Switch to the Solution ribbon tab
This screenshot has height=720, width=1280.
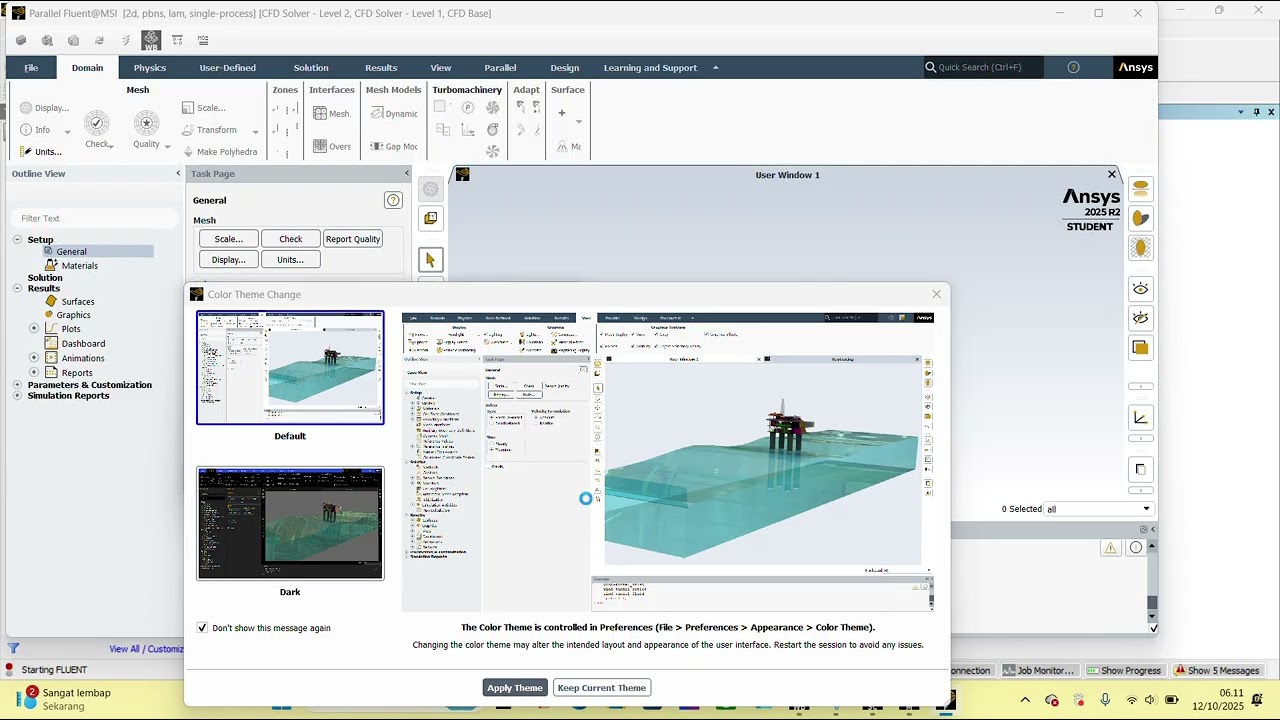(311, 68)
